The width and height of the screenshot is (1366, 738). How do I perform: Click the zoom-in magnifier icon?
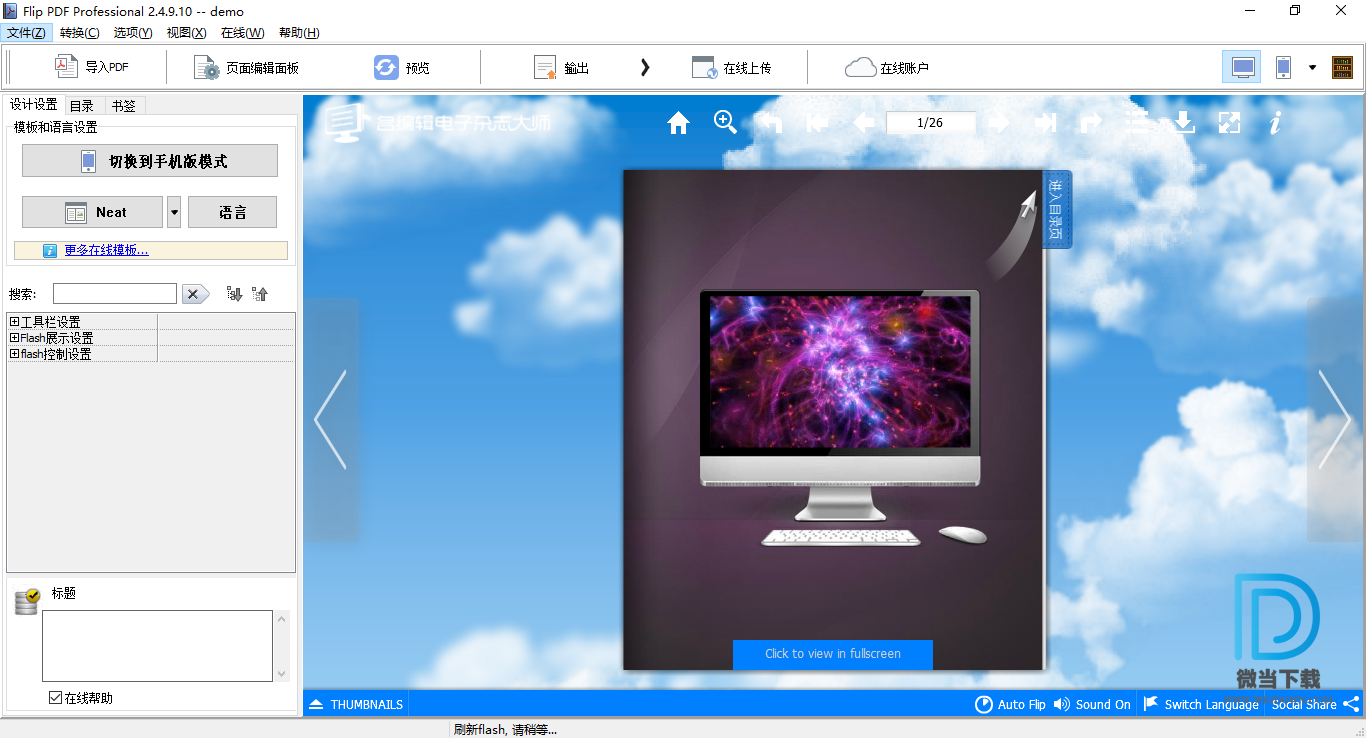tap(725, 122)
